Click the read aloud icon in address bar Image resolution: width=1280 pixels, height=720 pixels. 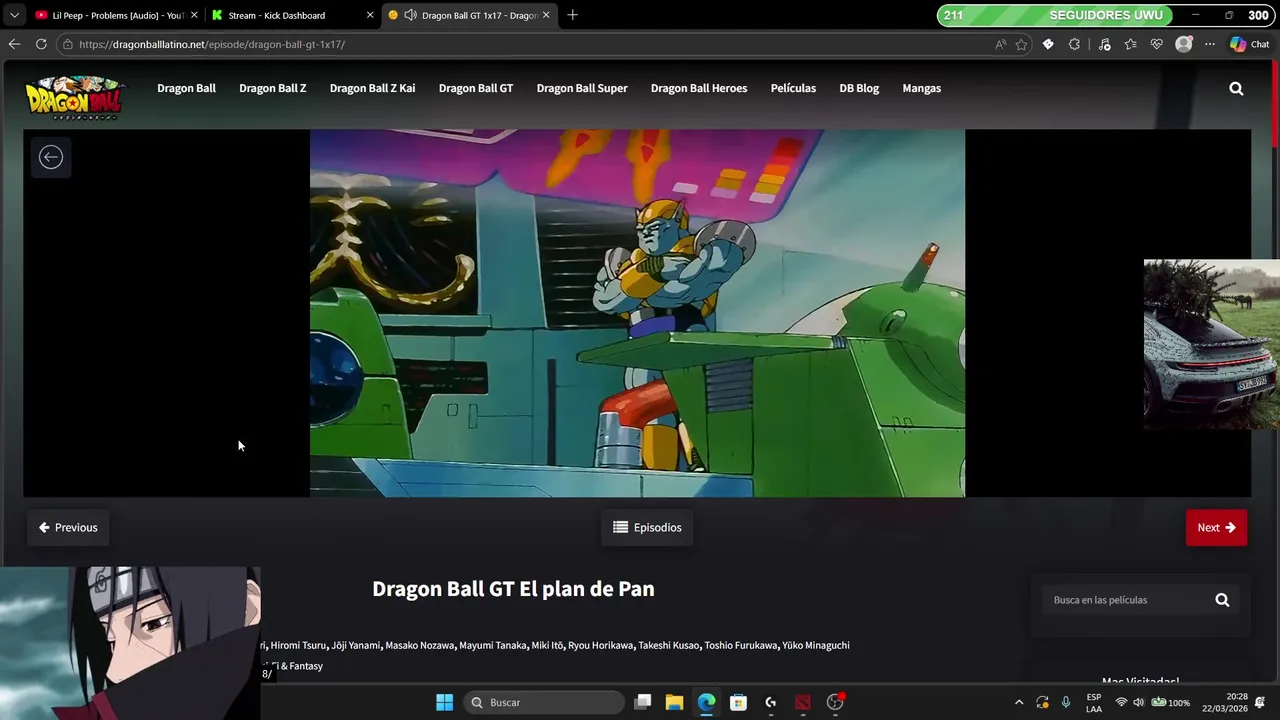click(1000, 44)
